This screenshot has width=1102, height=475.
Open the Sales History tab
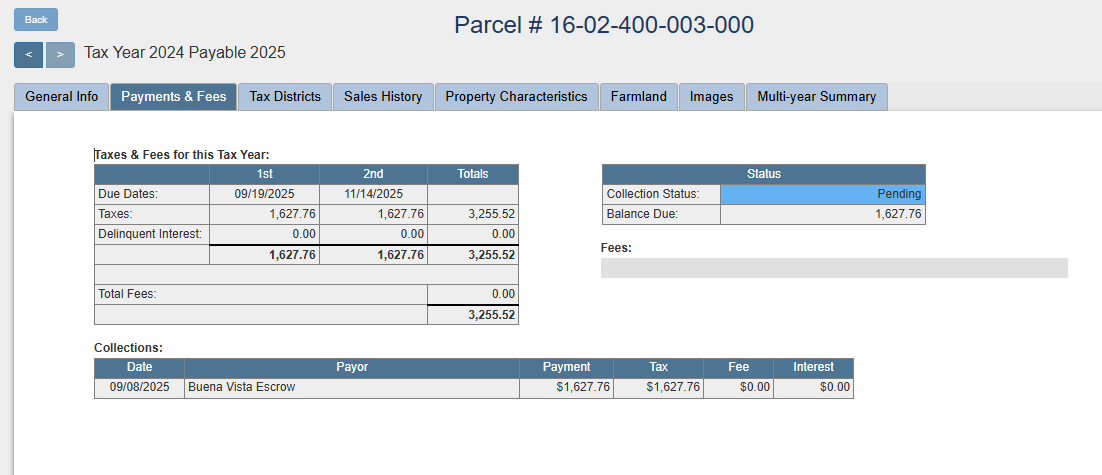(383, 97)
